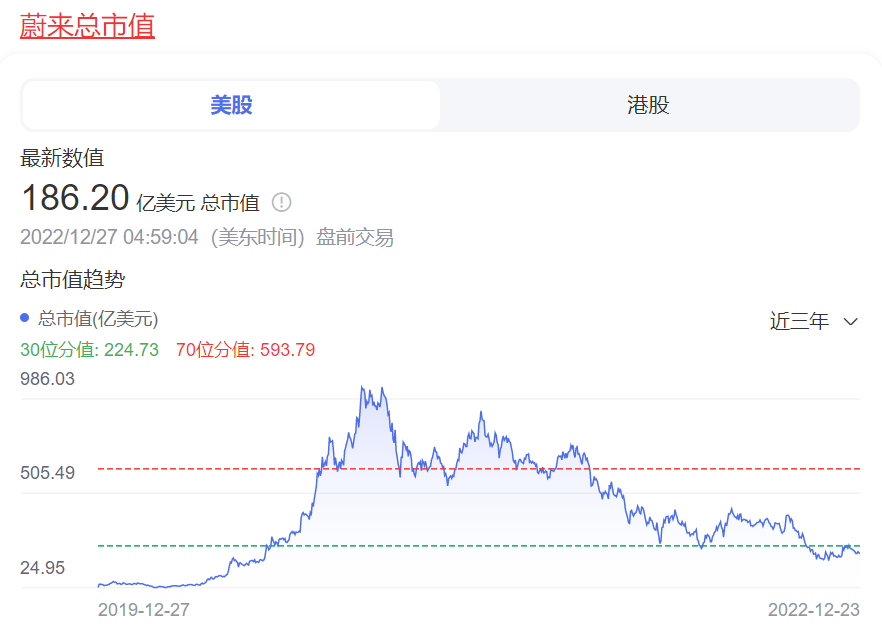Viewport: 882px width, 633px height.
Task: Click the 2019-12-27 start date label
Action: 143,609
